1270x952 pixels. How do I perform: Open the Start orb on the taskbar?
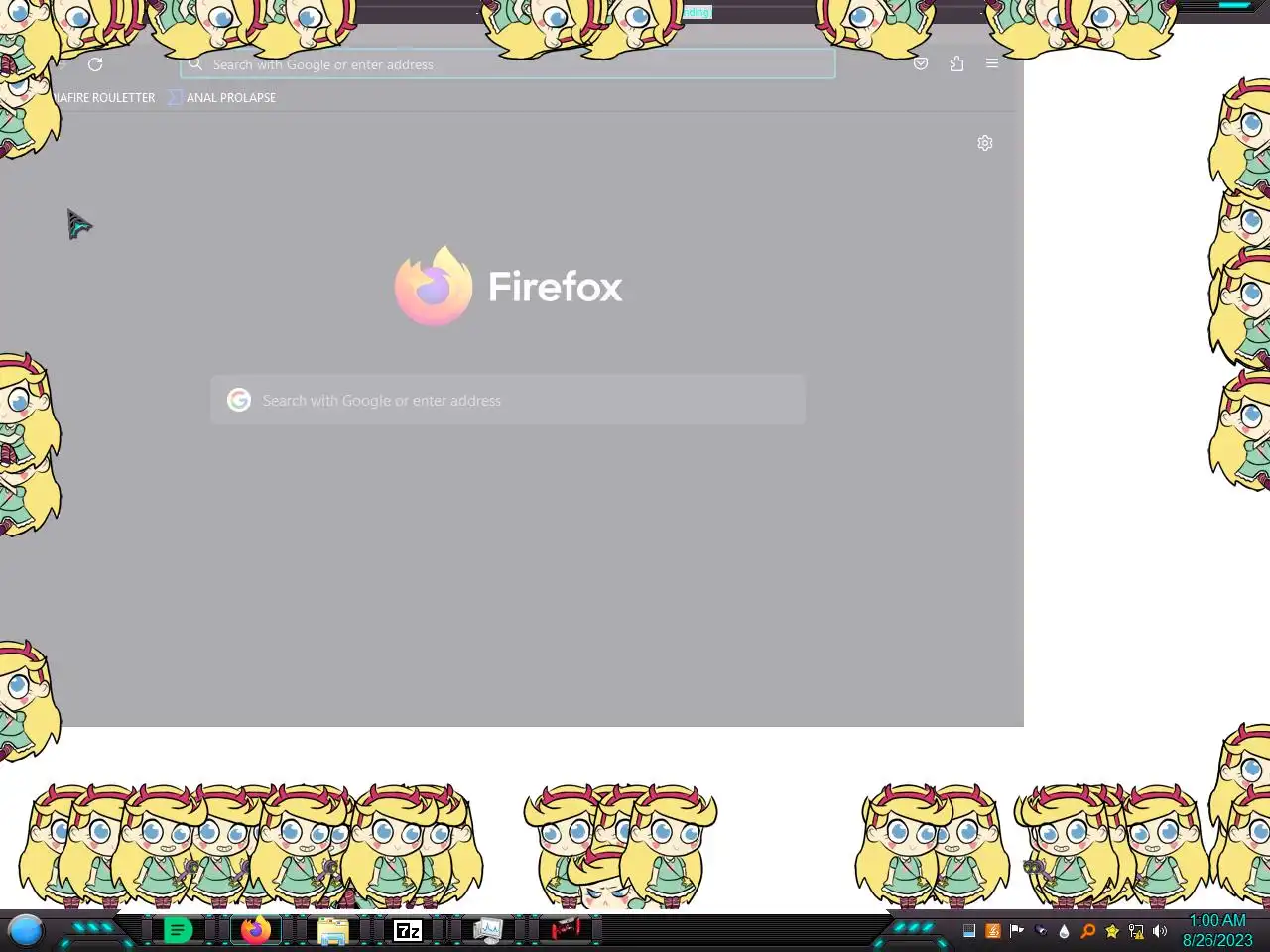pyautogui.click(x=26, y=931)
